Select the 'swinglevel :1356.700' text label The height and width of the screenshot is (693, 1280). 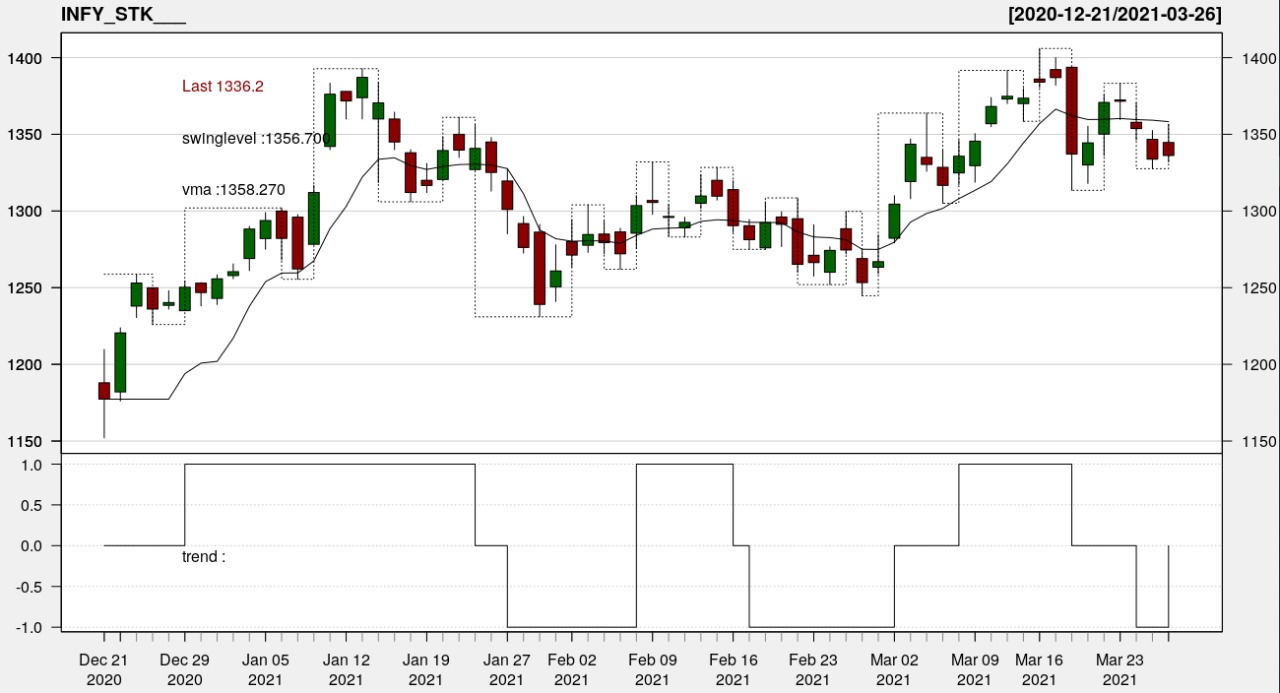pos(252,137)
